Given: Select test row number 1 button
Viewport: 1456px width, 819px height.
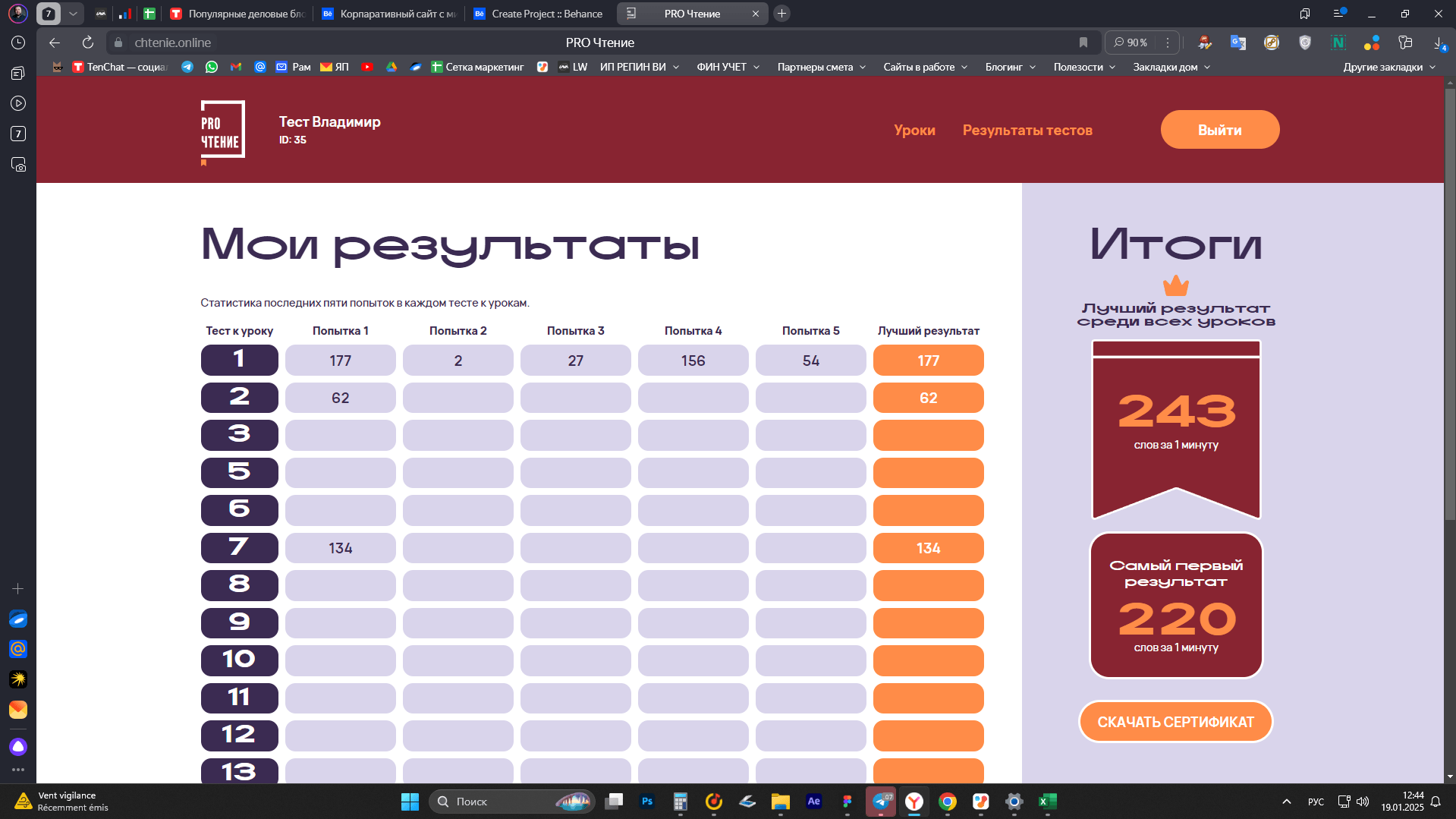Looking at the screenshot, I should pyautogui.click(x=239, y=360).
